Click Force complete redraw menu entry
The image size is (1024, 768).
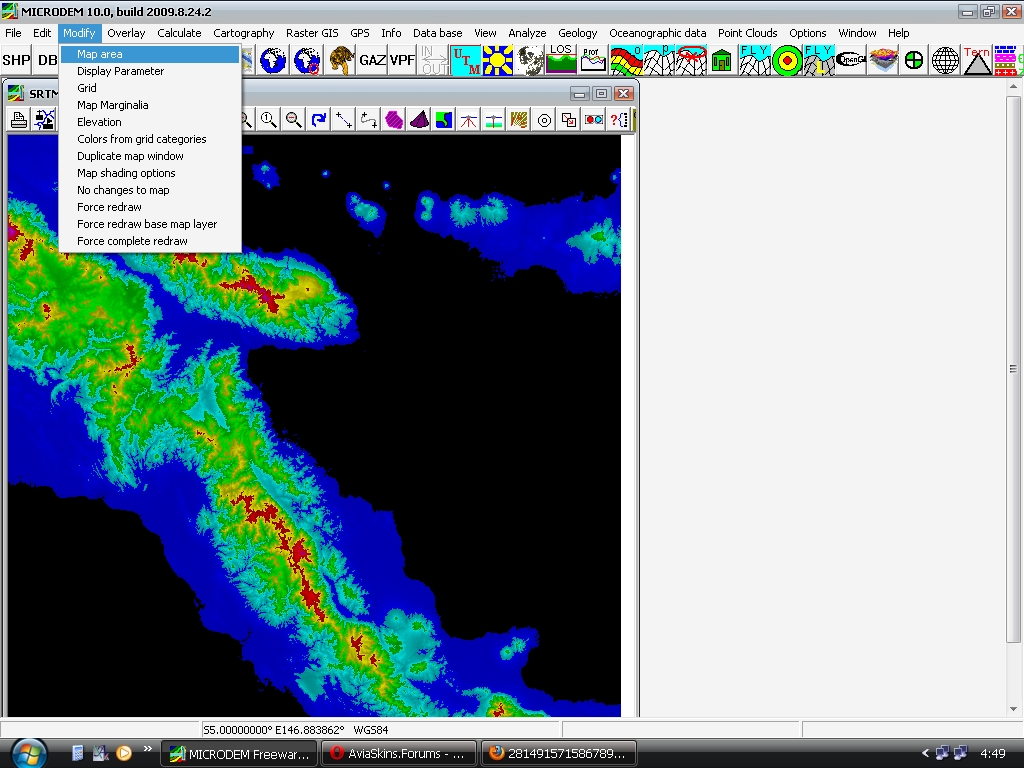click(132, 241)
